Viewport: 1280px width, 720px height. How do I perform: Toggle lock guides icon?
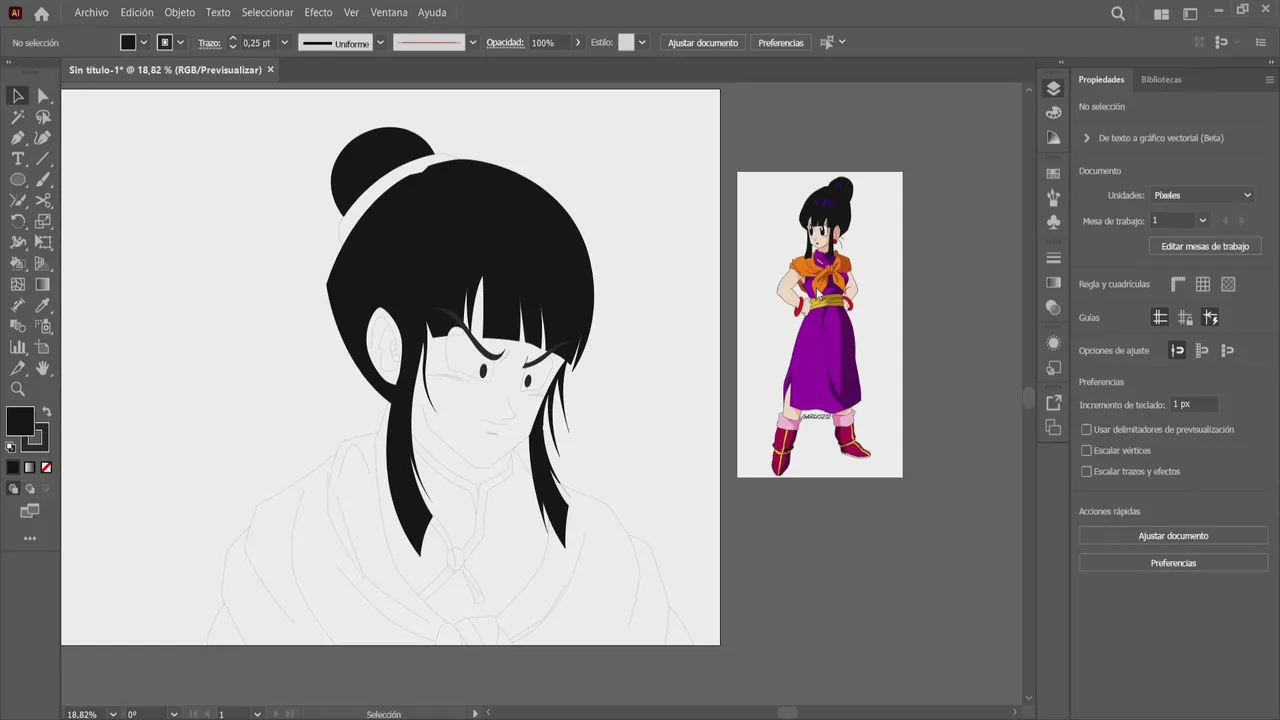click(1185, 318)
